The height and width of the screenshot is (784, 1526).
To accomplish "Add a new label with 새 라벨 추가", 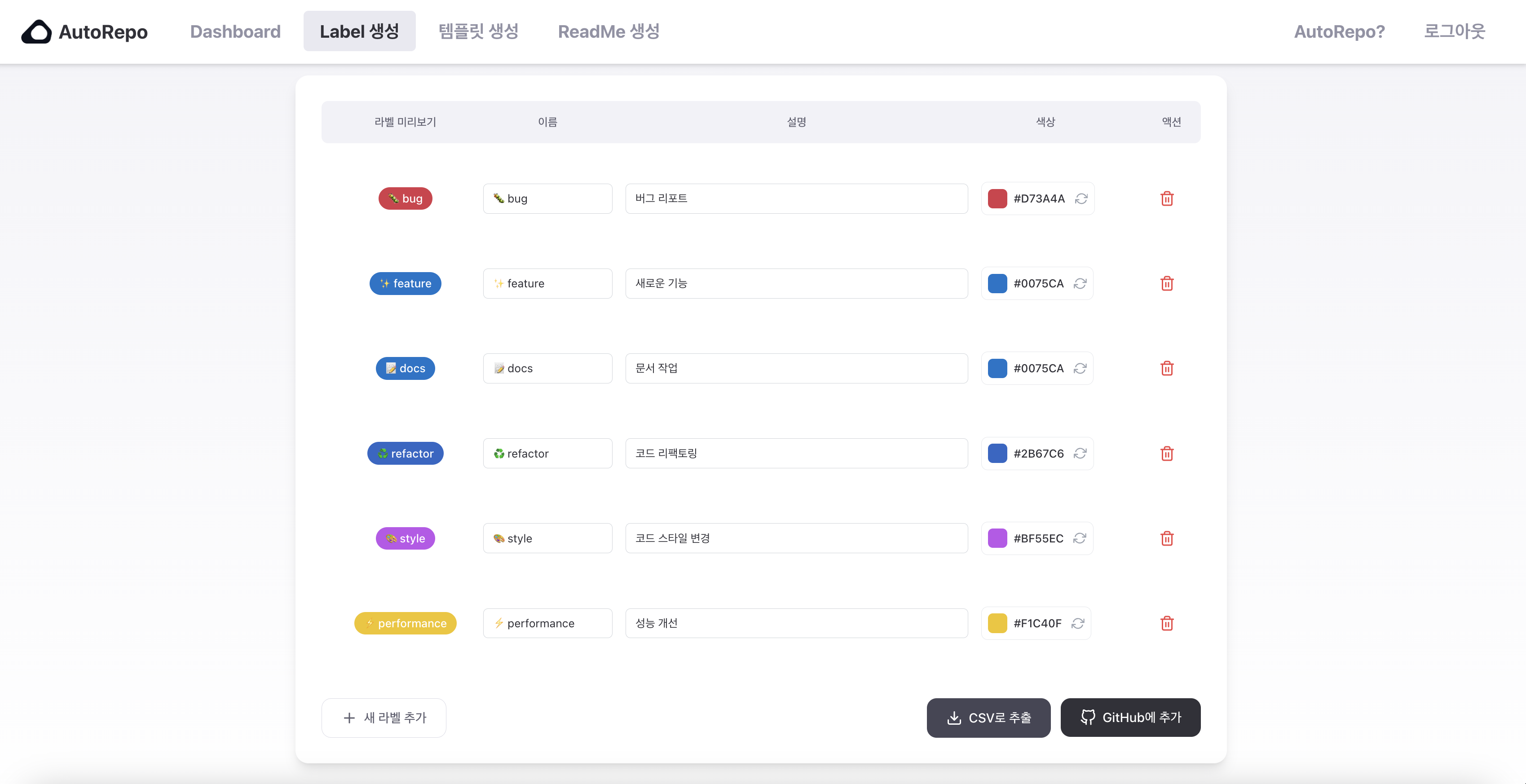I will click(x=383, y=717).
